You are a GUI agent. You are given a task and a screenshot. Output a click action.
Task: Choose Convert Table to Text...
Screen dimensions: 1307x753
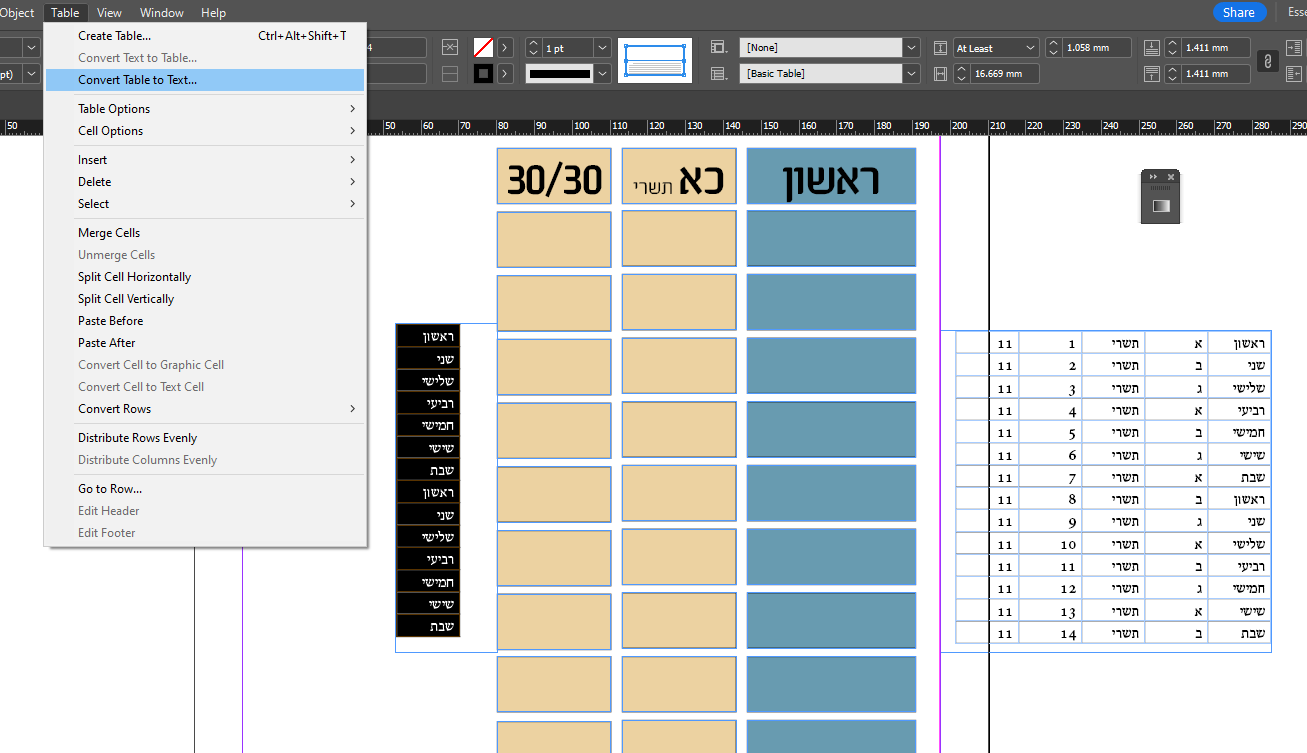click(205, 80)
